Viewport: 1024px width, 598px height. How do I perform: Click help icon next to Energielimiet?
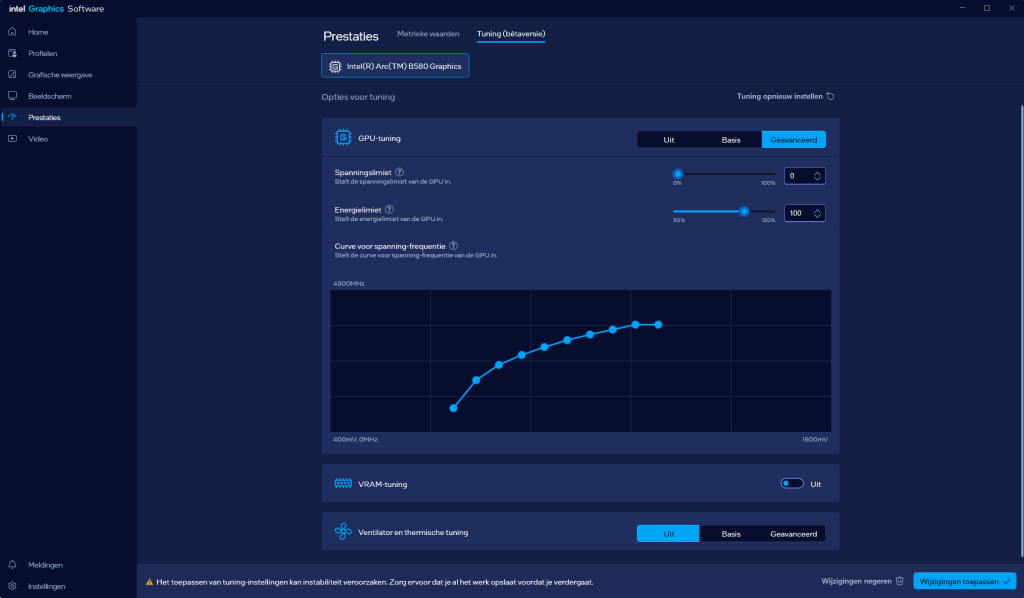click(389, 210)
